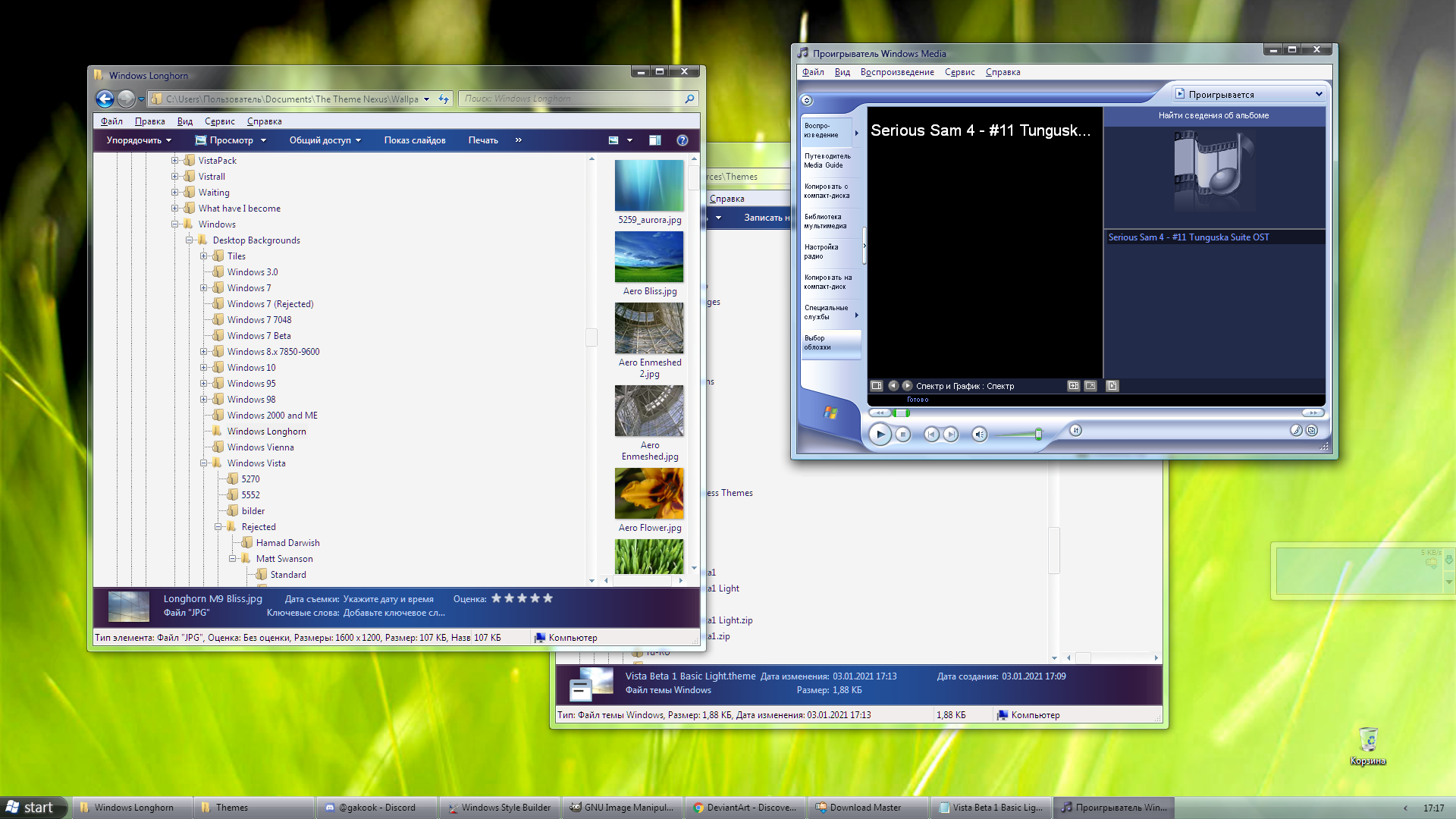
Task: Click Найти сведения об альбоме link
Action: coord(1213,115)
